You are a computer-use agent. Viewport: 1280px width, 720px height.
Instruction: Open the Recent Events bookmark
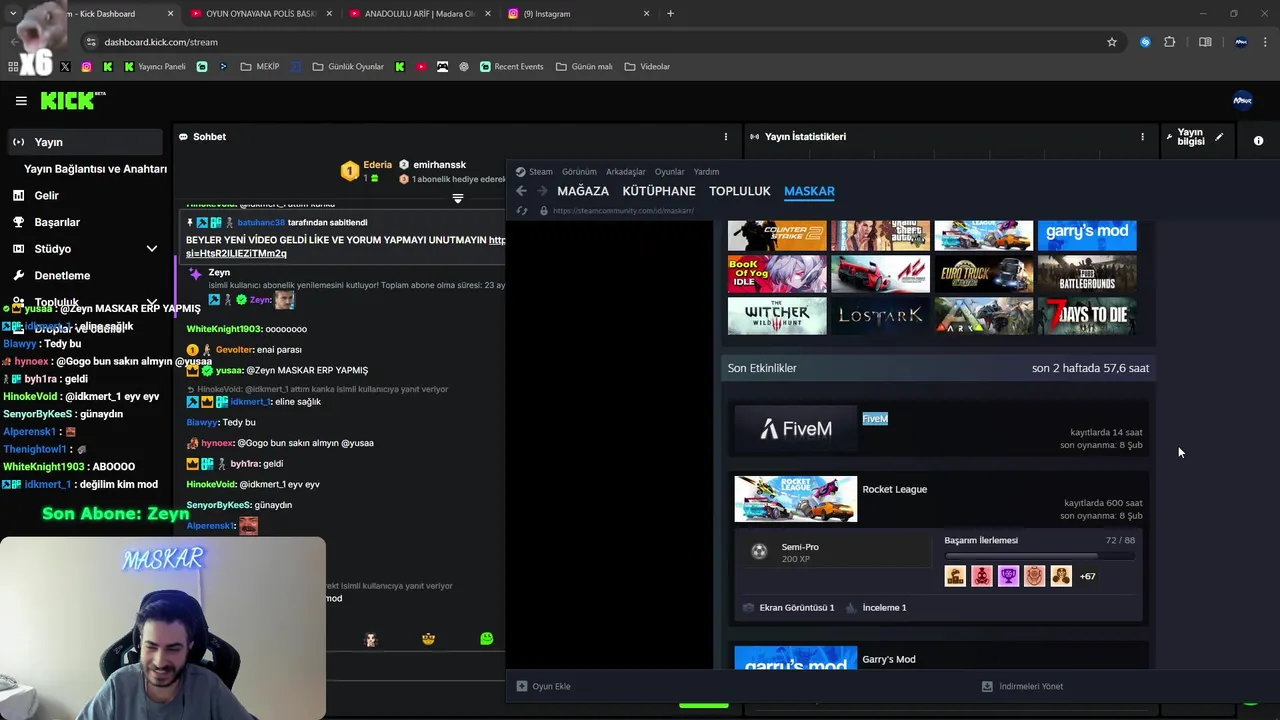511,67
